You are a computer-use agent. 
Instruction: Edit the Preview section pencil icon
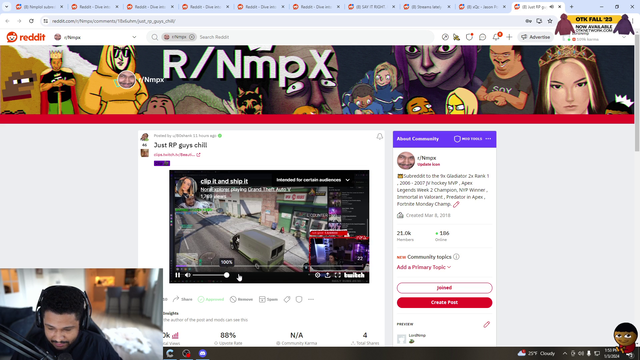[487, 324]
